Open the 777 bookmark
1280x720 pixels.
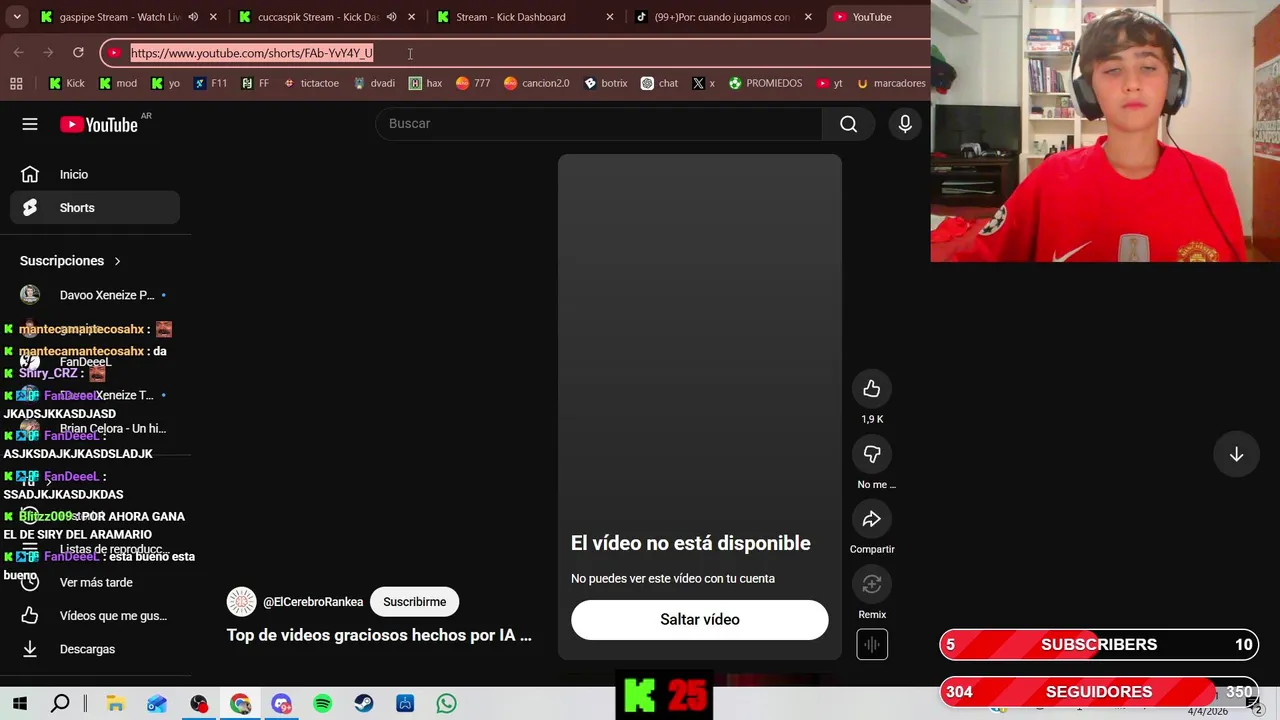coord(473,83)
